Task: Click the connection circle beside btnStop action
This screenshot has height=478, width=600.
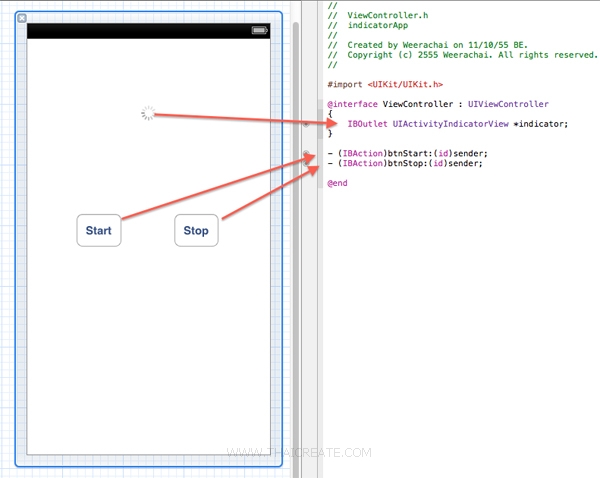Action: [x=306, y=163]
